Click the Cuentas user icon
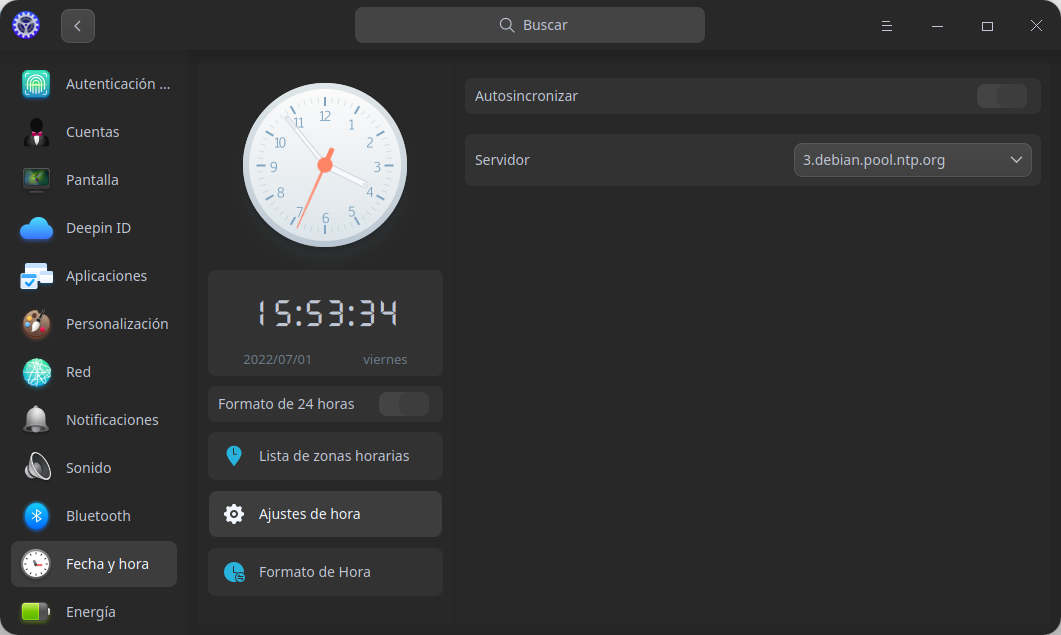The height and width of the screenshot is (635, 1061). tap(36, 132)
